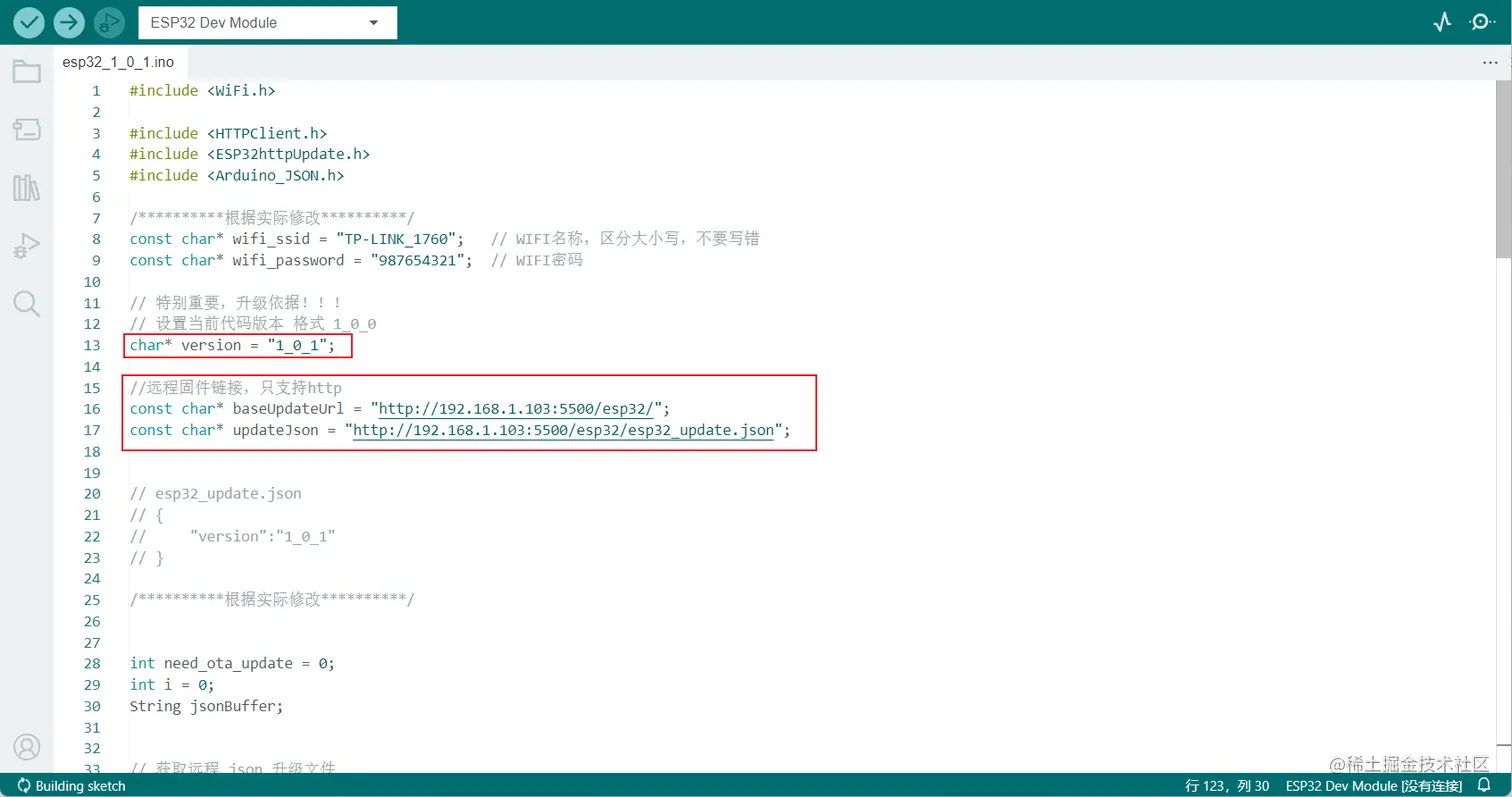Open the baseUpdateUrl http link on line 16

coord(518,408)
